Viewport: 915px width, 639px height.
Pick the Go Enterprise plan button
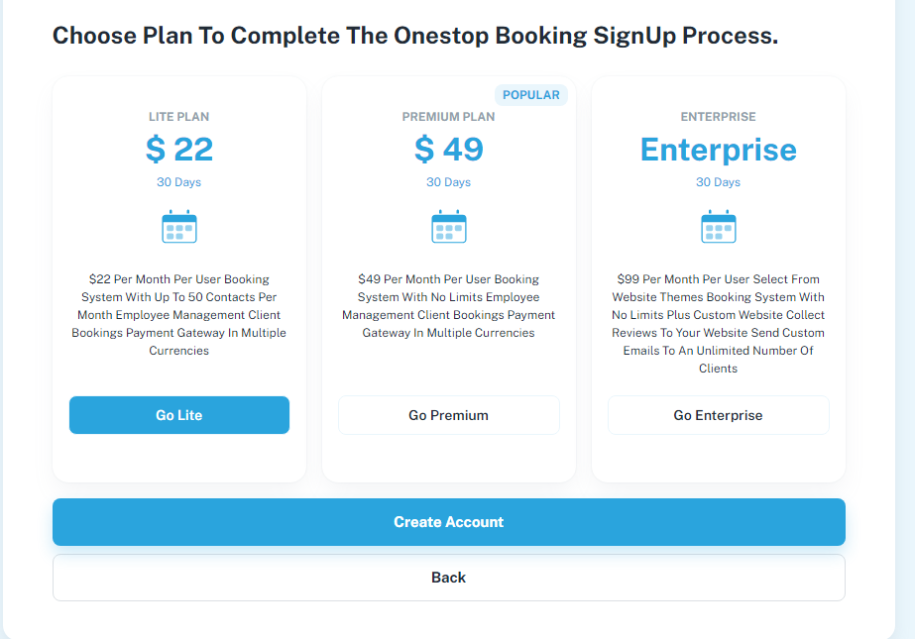pyautogui.click(x=718, y=415)
